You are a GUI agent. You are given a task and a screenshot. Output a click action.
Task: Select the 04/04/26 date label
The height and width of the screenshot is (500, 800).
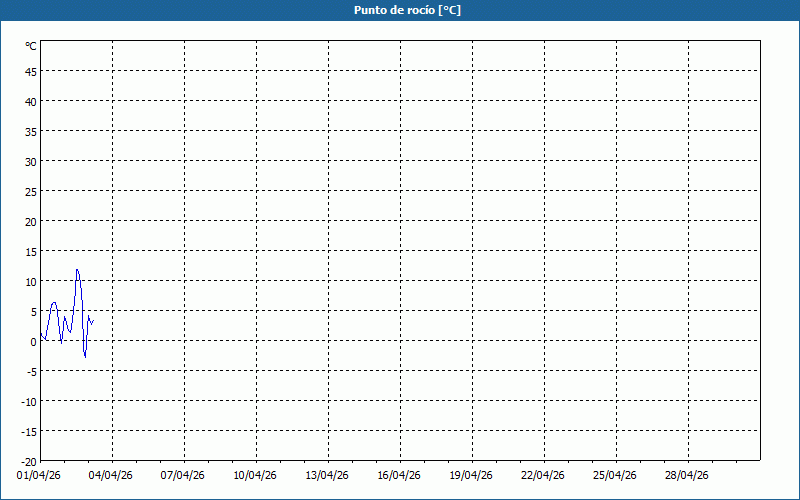[112, 476]
